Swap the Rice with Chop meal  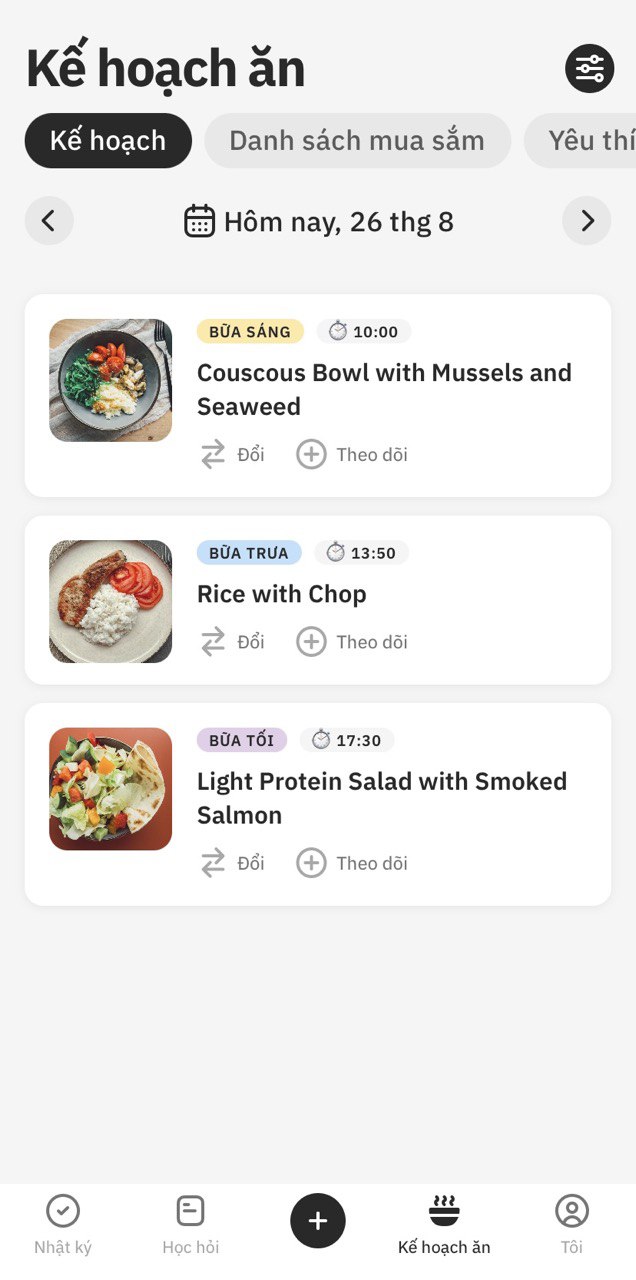click(x=232, y=642)
